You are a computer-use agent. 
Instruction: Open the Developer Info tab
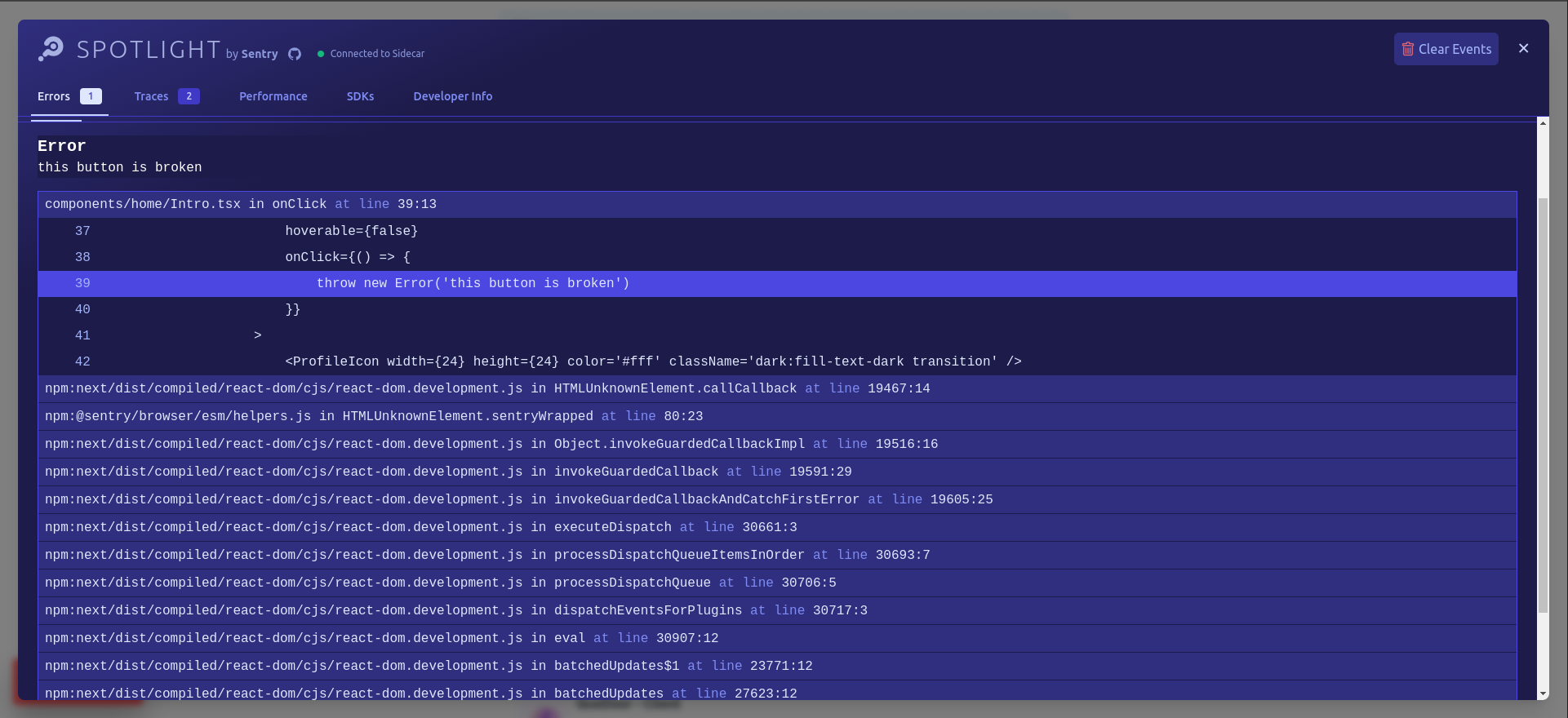(453, 96)
